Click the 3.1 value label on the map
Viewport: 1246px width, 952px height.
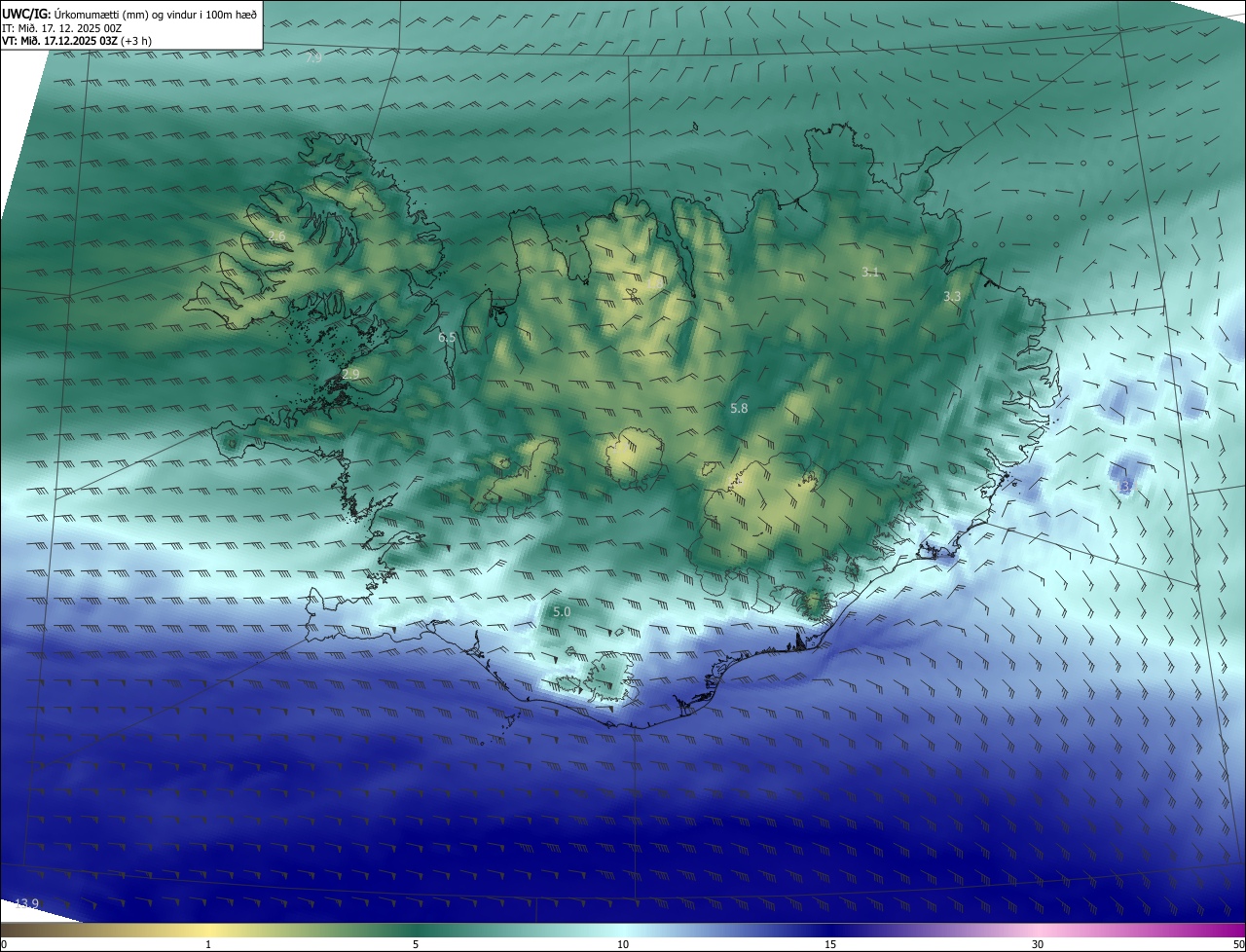[x=870, y=273]
